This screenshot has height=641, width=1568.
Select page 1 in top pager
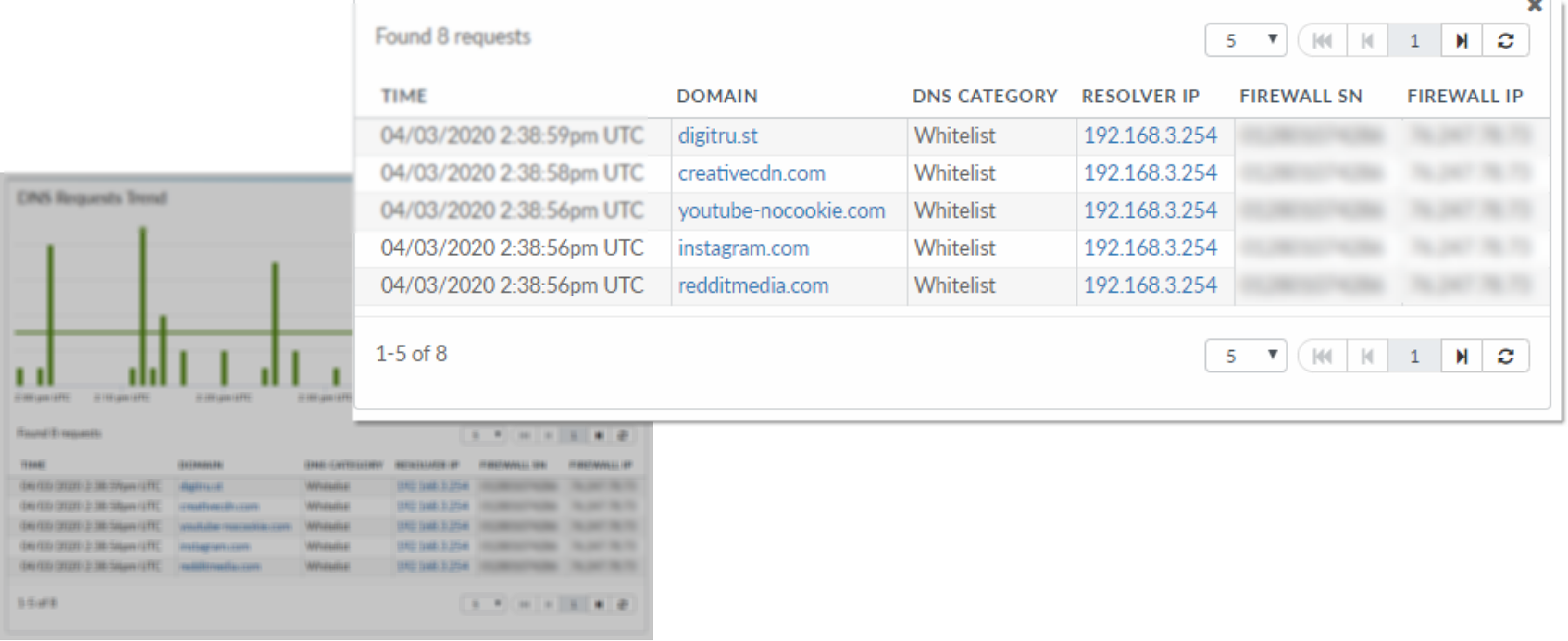(1415, 41)
